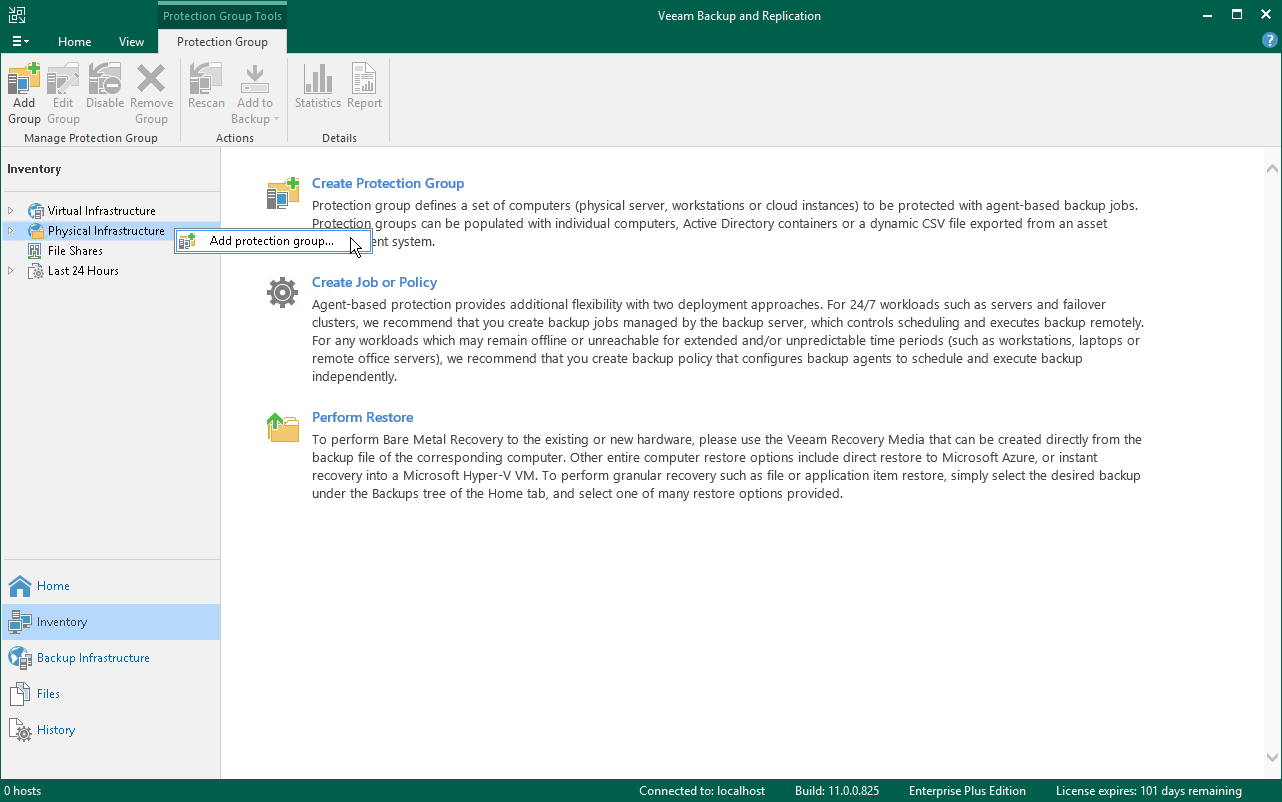The width and height of the screenshot is (1282, 802).
Task: Click the Add protection group menu icon
Action: pyautogui.click(x=187, y=241)
